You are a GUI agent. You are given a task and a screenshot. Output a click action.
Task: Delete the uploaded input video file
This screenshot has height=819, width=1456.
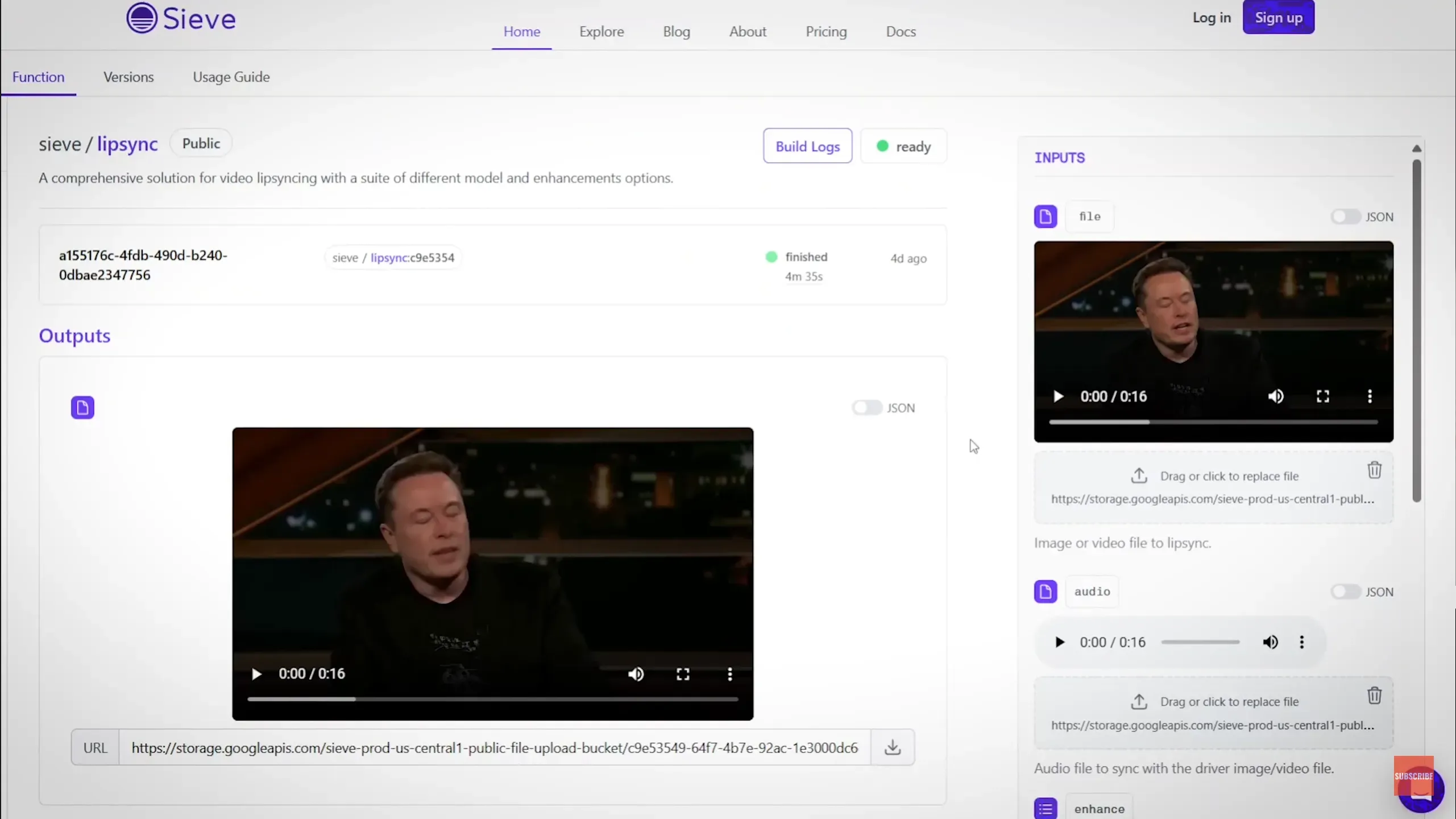[1374, 470]
